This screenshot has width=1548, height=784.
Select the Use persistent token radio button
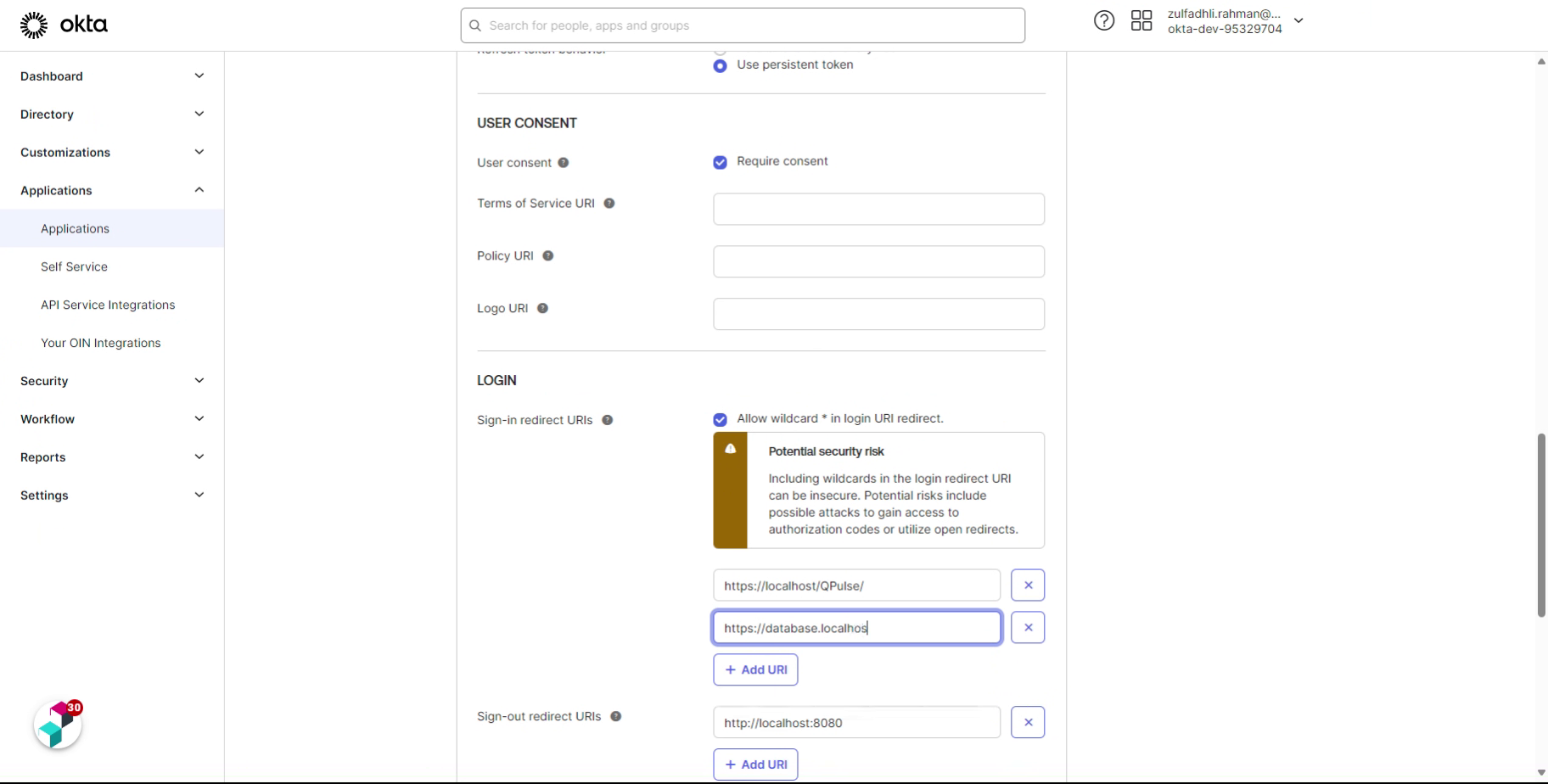point(719,65)
